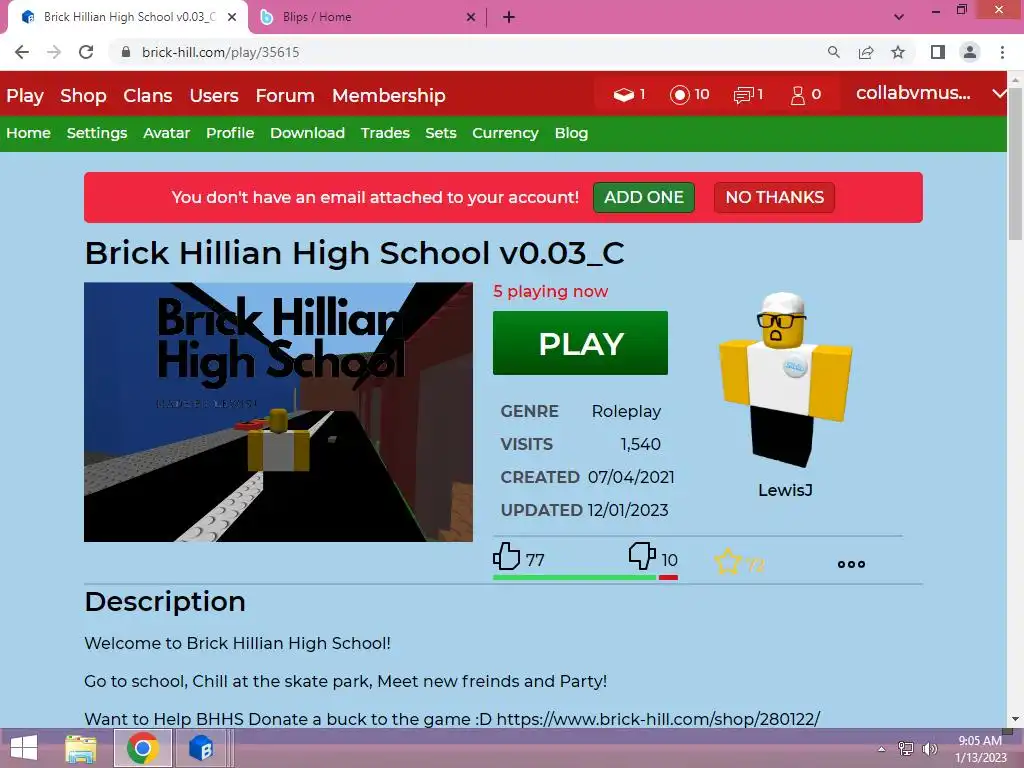The width and height of the screenshot is (1024, 768).
Task: Go to Home in the green bar
Action: pyautogui.click(x=28, y=133)
